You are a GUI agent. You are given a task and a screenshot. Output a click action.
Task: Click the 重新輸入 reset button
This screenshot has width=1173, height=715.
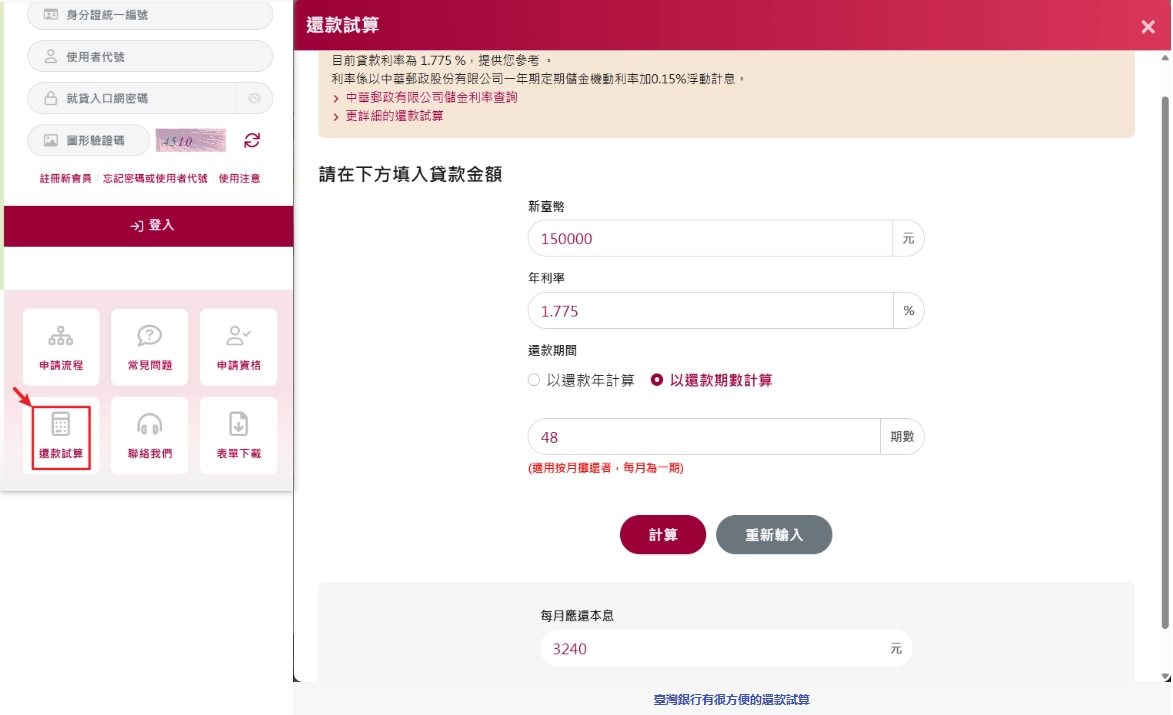pyautogui.click(x=774, y=535)
